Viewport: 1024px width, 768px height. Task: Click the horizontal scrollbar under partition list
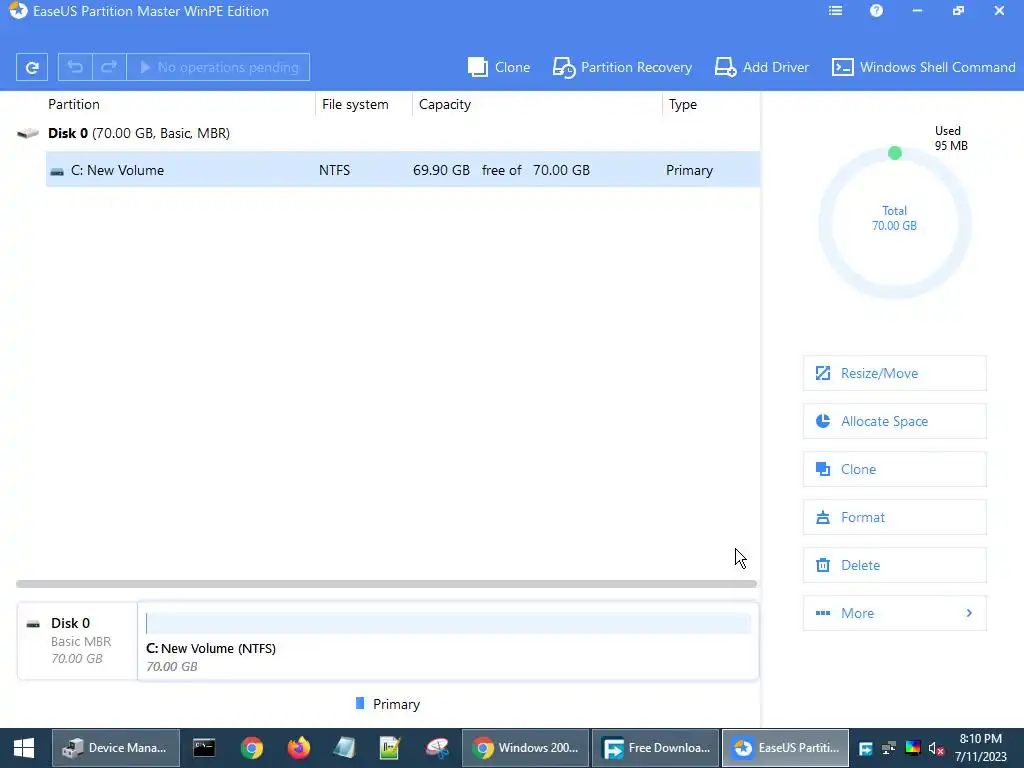click(386, 584)
